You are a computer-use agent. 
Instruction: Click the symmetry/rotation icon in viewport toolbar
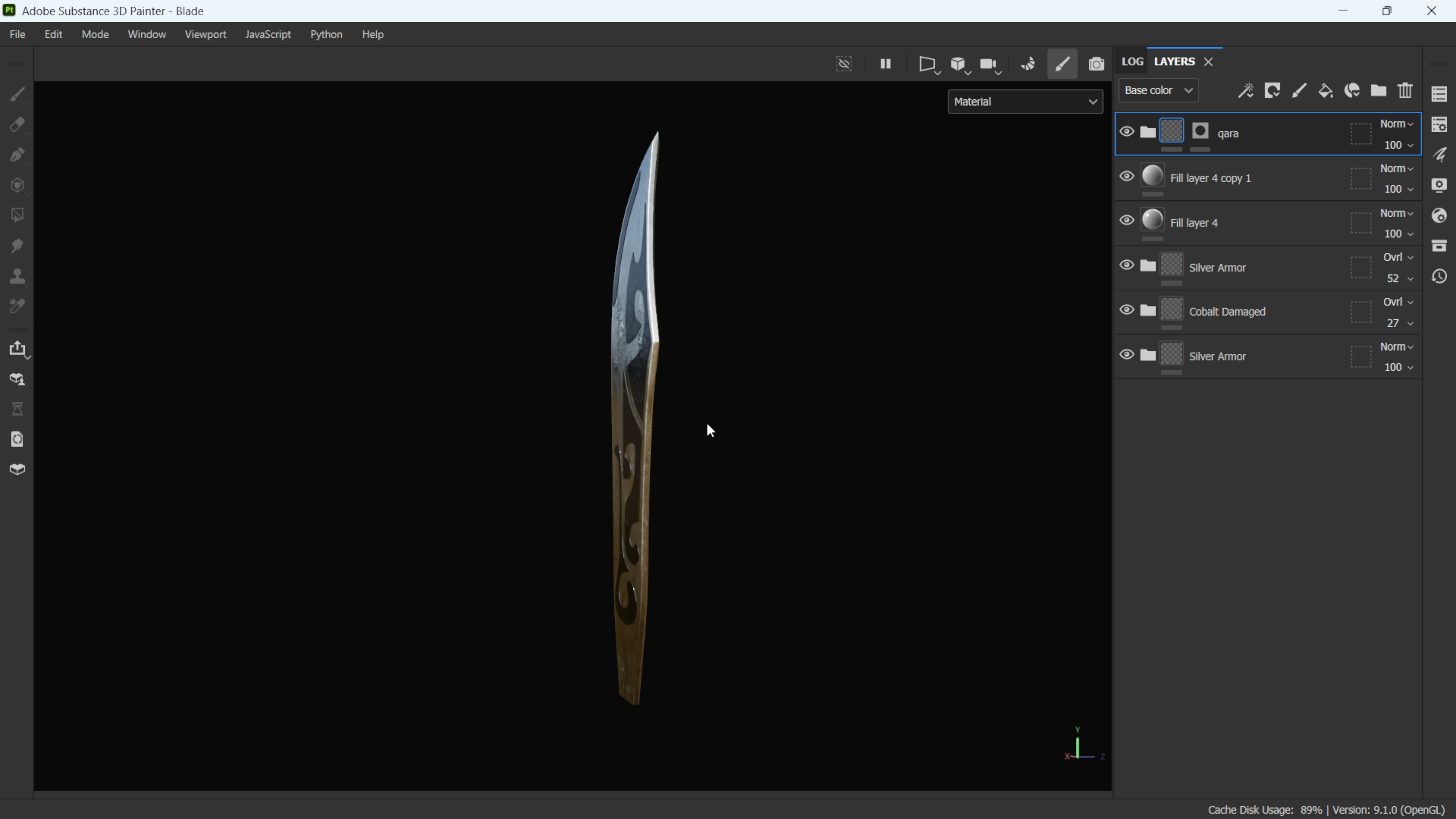[1028, 64]
